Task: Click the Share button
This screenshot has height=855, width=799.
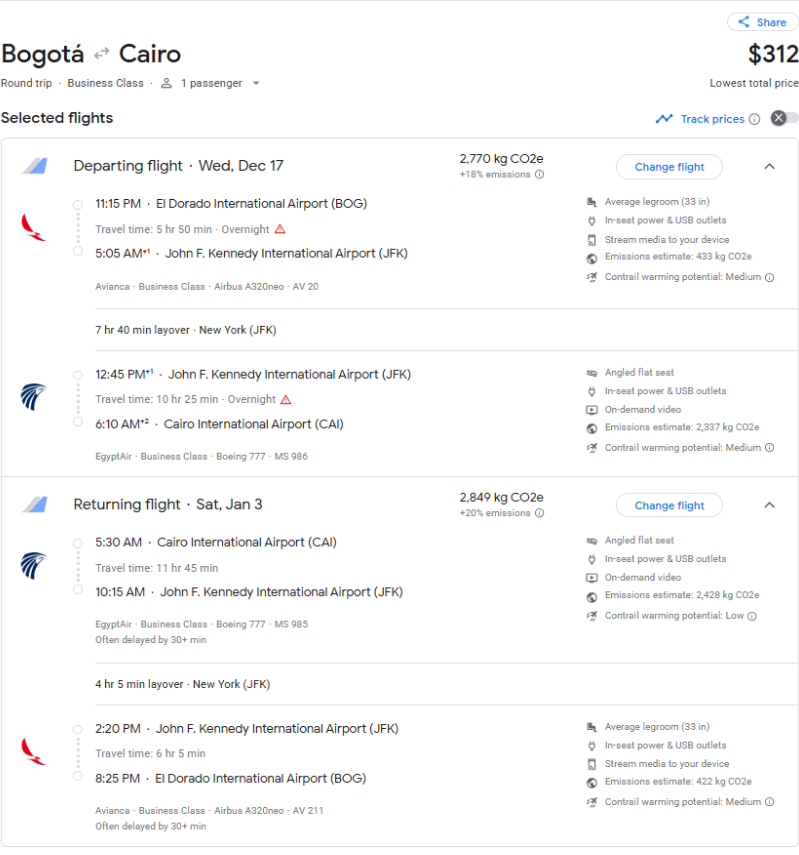Action: 763,22
